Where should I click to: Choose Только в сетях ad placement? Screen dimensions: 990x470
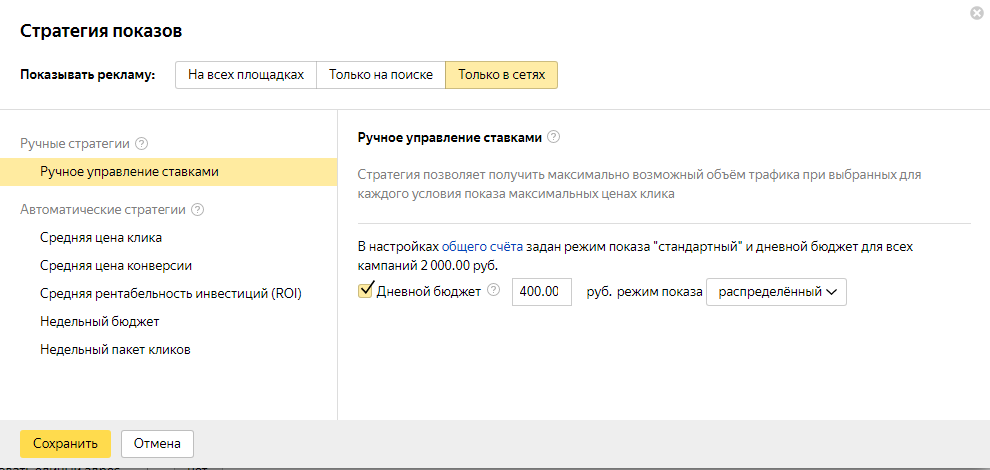pyautogui.click(x=501, y=76)
